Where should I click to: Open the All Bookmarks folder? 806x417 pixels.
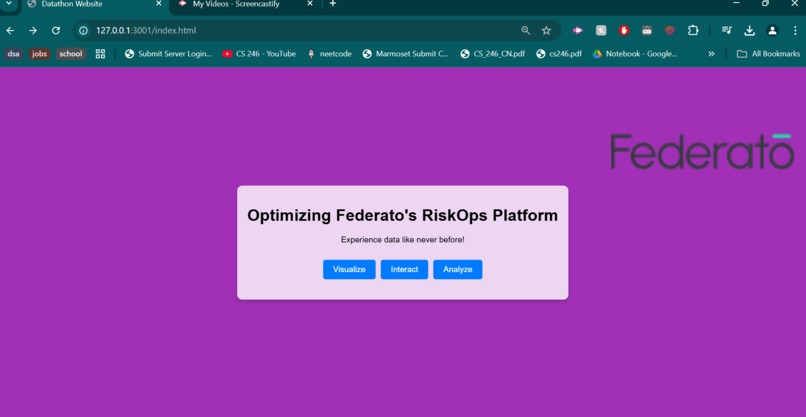(x=768, y=53)
